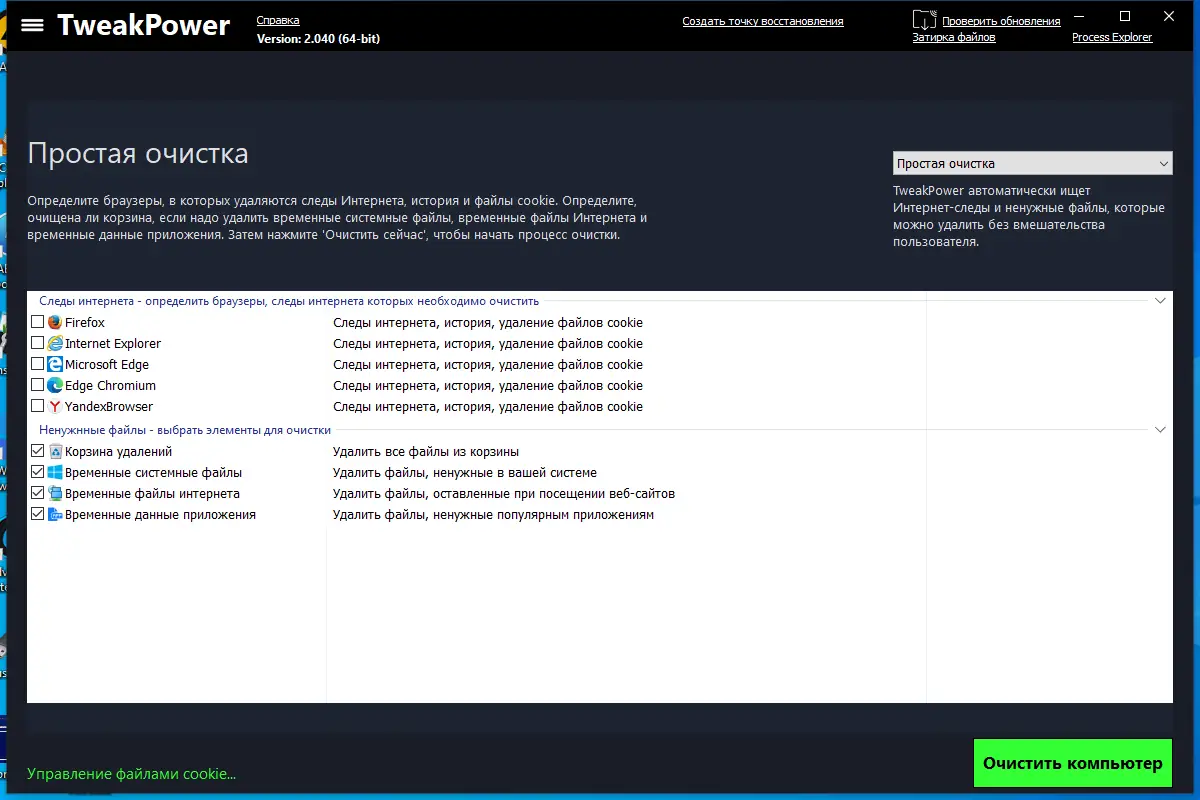Screen dimensions: 1200x800
Task: Uncheck Временные системные файлы checkbox
Action: [38, 473]
